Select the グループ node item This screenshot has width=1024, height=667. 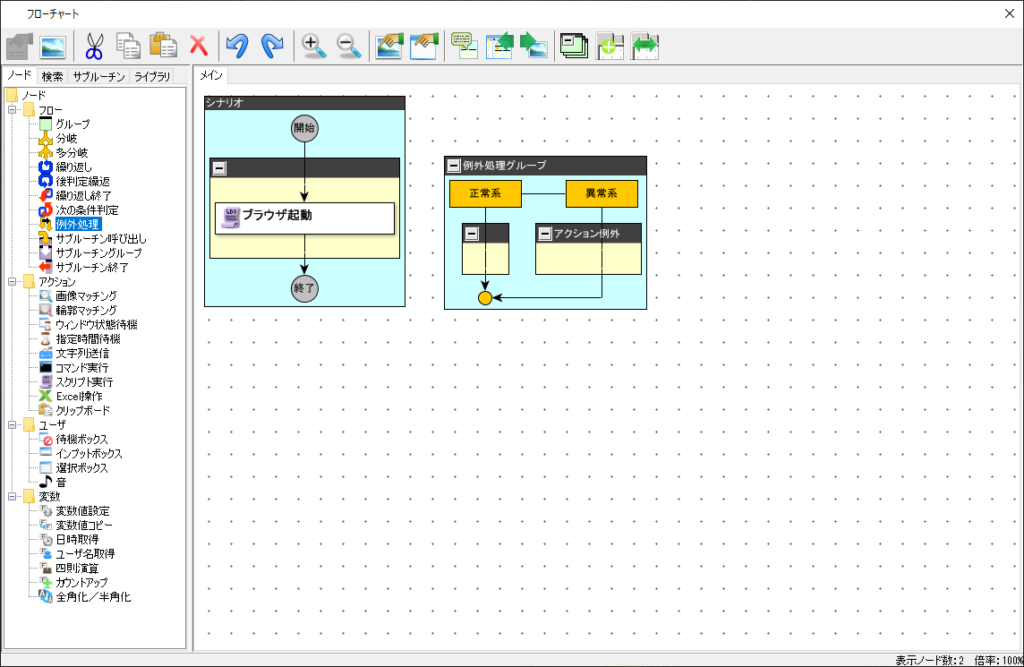[x=72, y=124]
